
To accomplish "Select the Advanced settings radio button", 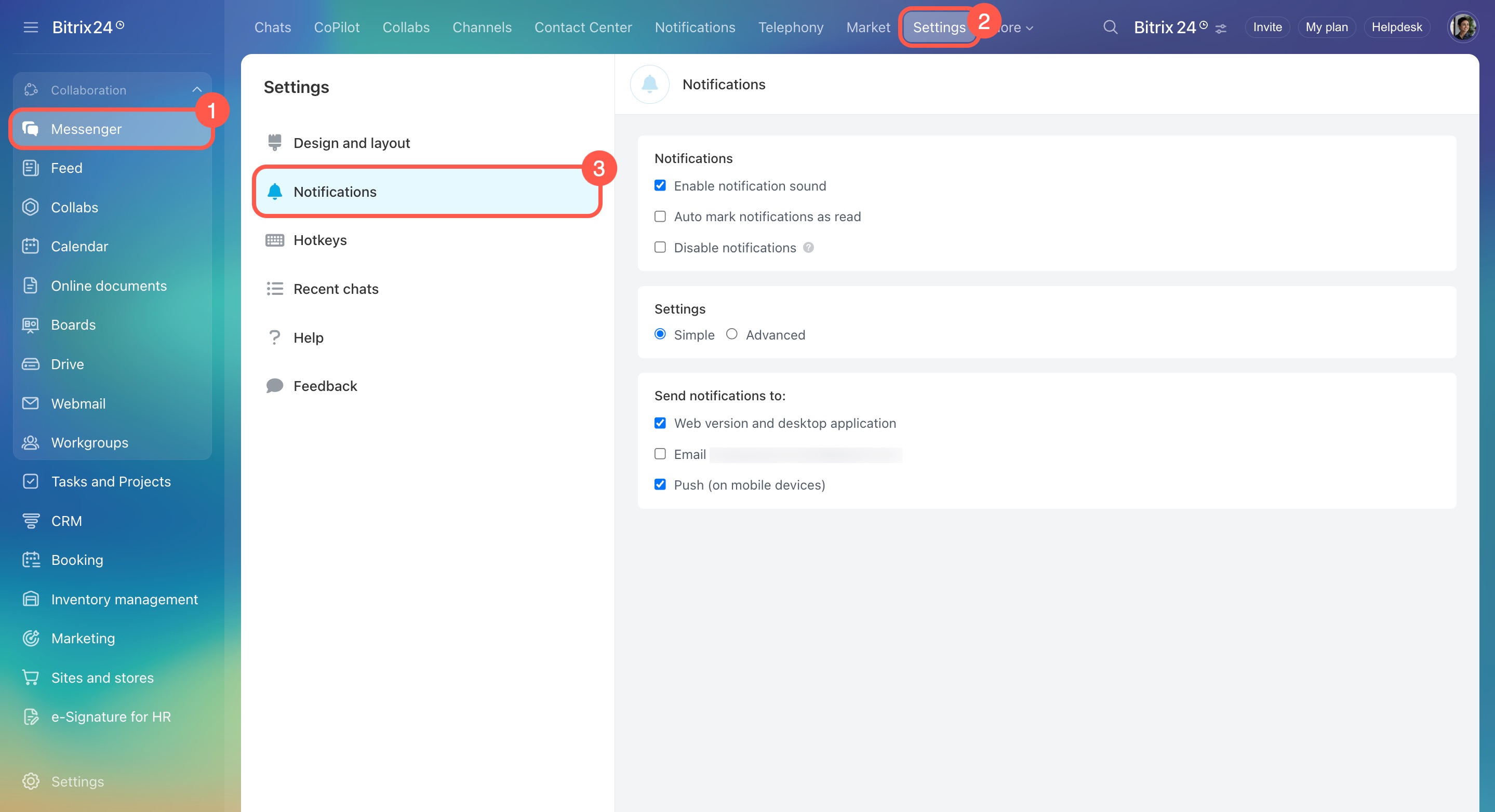I will coord(732,334).
